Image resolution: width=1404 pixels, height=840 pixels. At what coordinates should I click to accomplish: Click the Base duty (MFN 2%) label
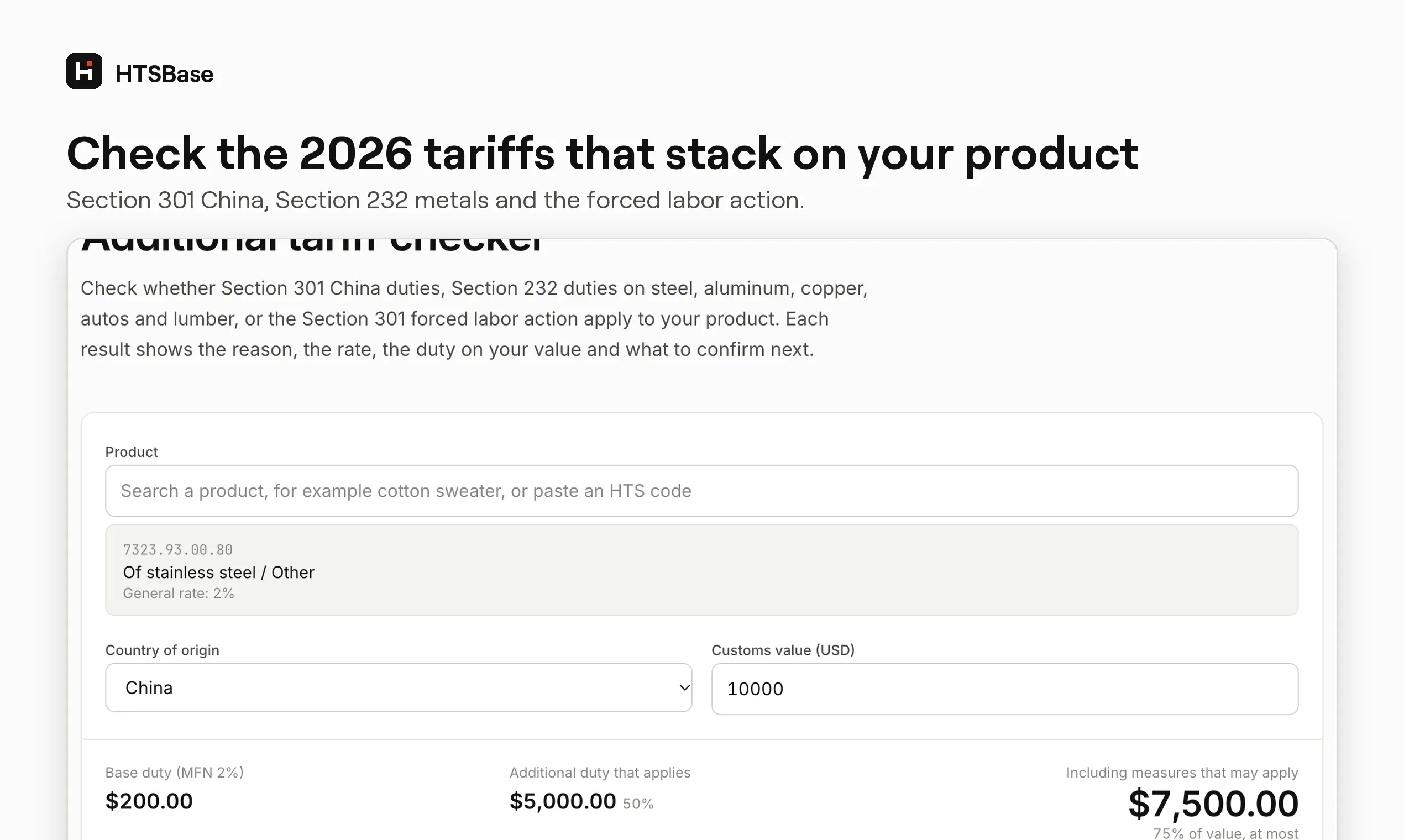pos(174,773)
